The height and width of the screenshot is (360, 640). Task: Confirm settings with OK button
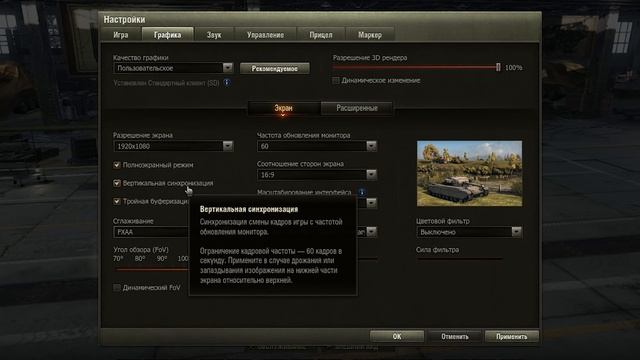[397, 336]
